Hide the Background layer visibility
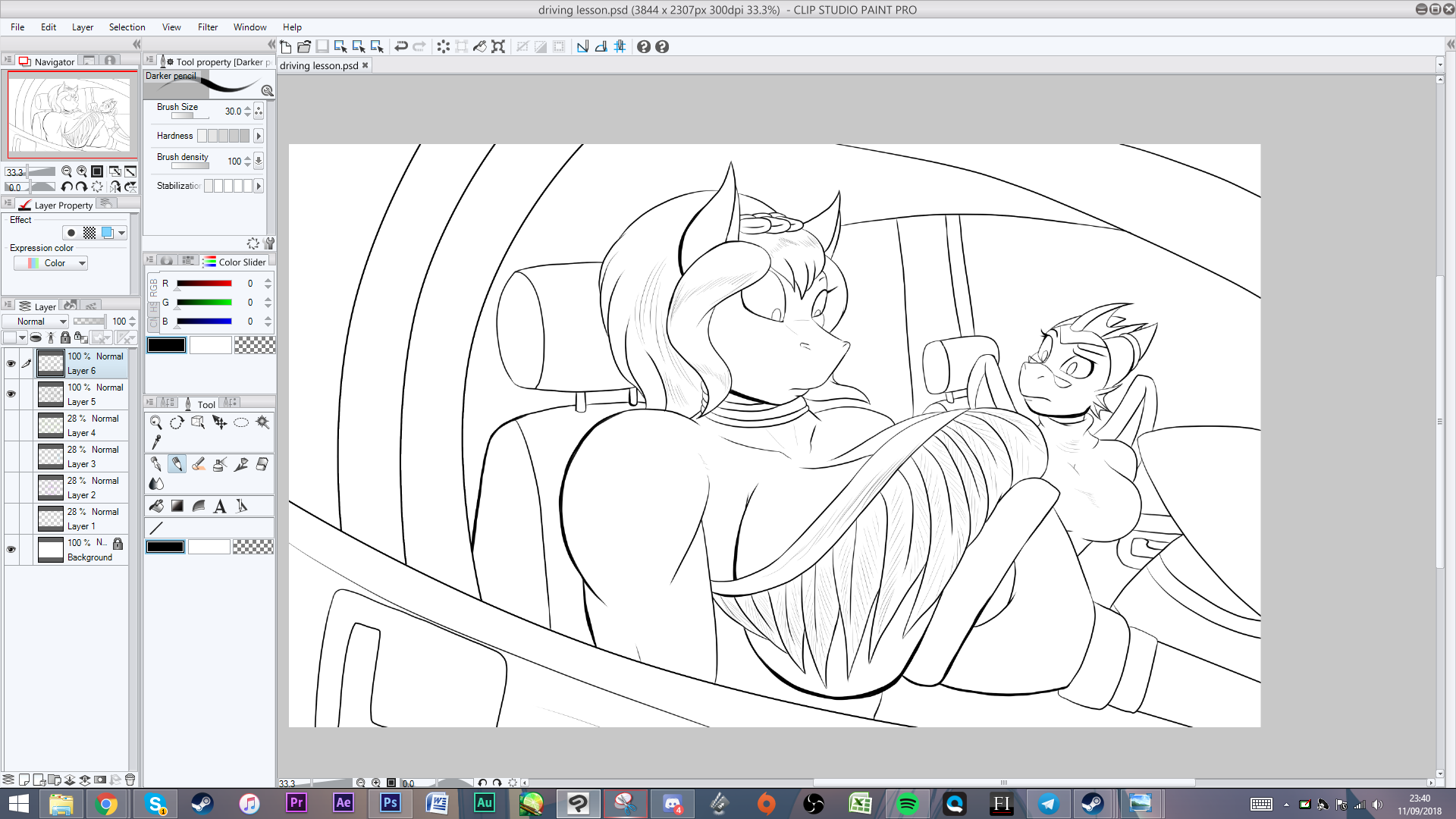 point(11,550)
